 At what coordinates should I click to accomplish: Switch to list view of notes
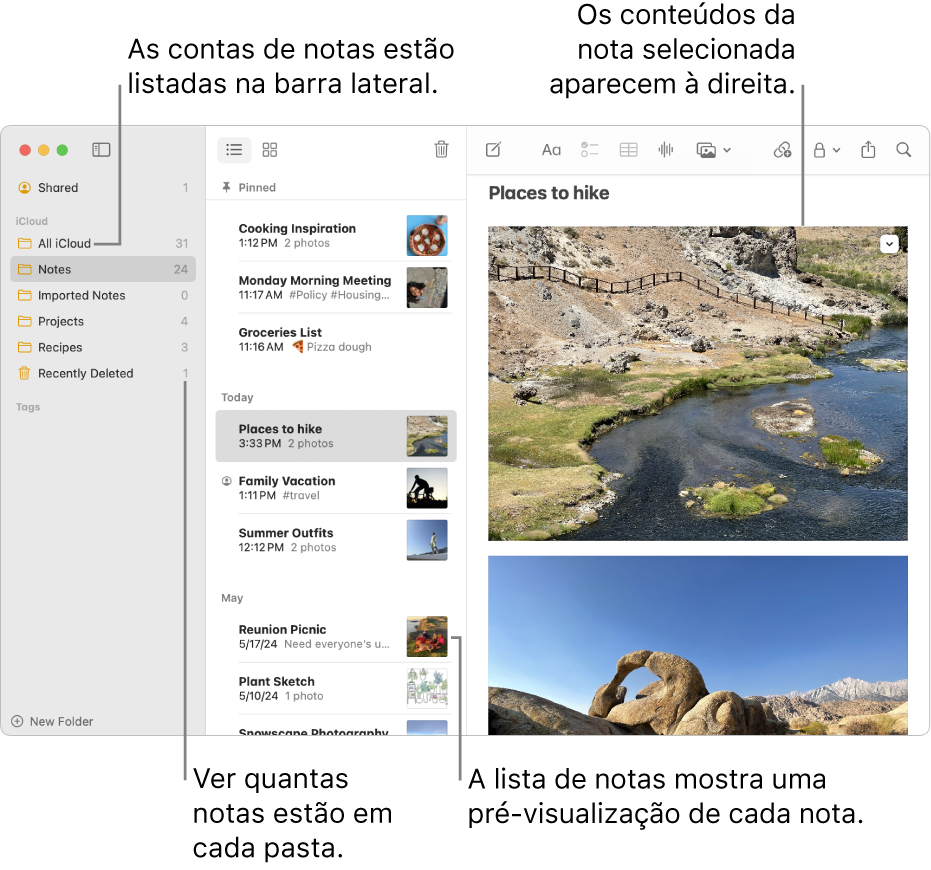coord(234,150)
